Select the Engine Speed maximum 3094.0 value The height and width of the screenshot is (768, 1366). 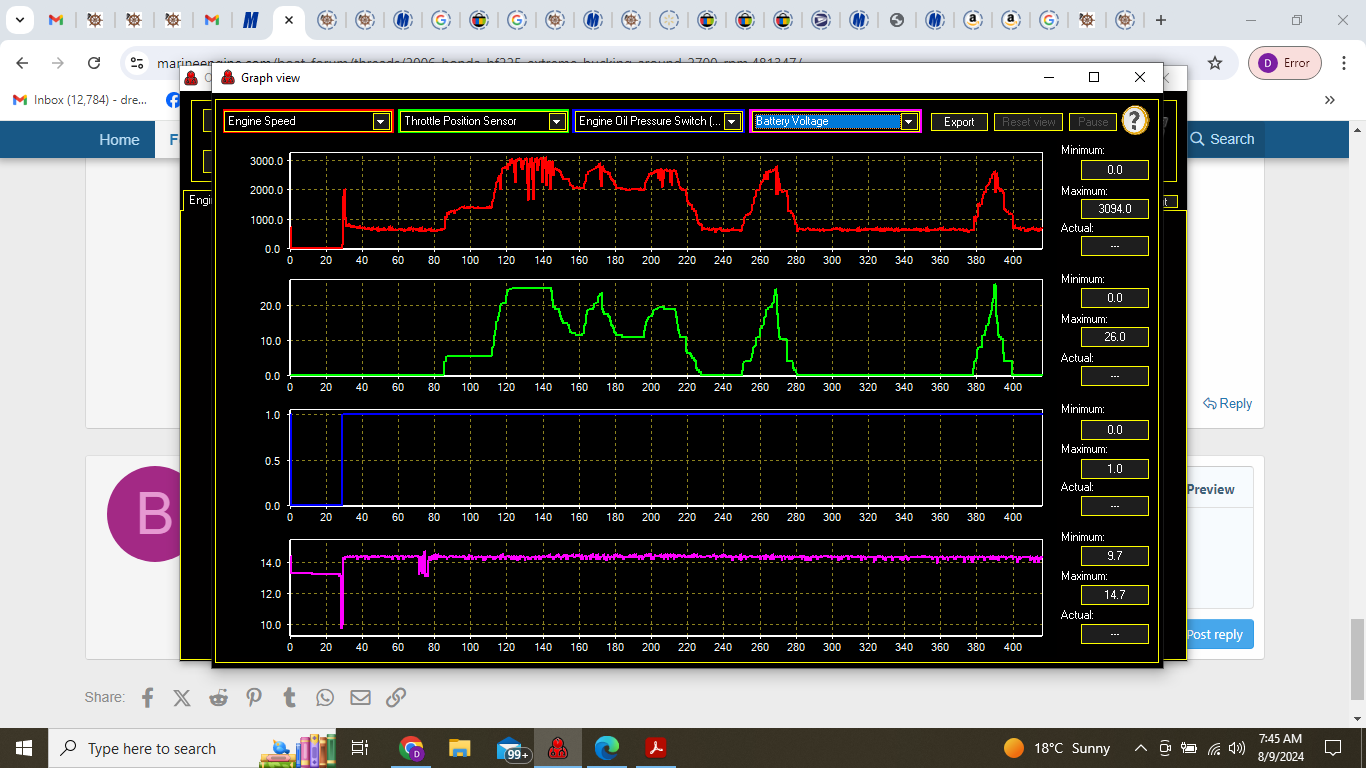(1114, 208)
